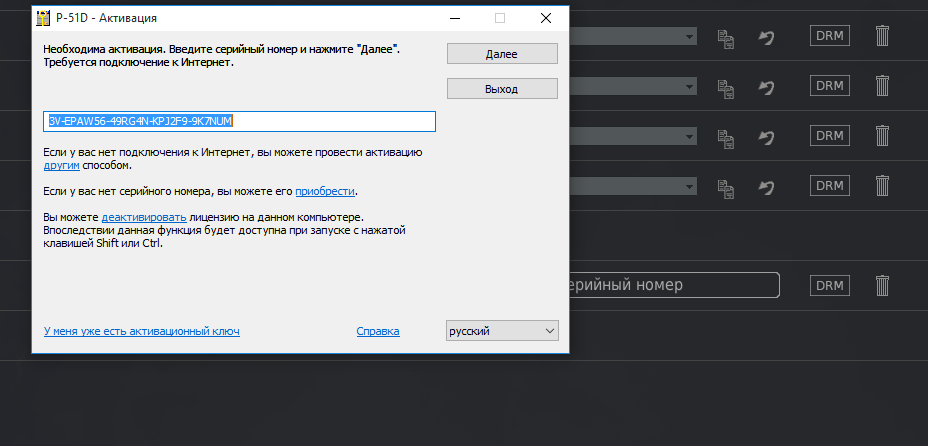Click the Выход button to exit activation

coord(502,89)
